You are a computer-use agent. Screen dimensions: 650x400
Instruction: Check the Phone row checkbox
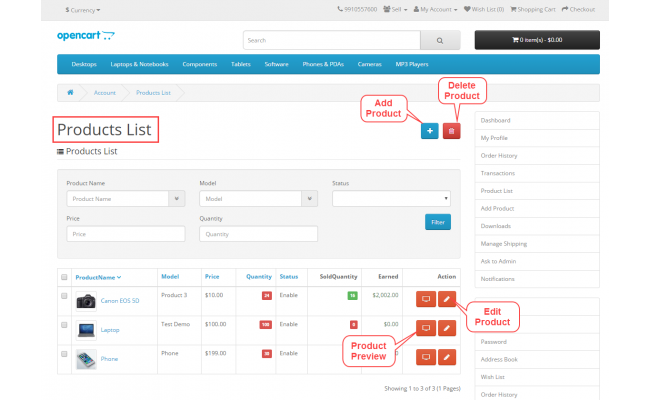(x=64, y=354)
